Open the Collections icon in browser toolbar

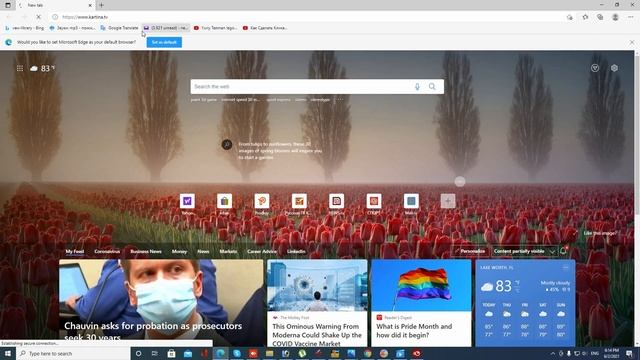pos(600,17)
